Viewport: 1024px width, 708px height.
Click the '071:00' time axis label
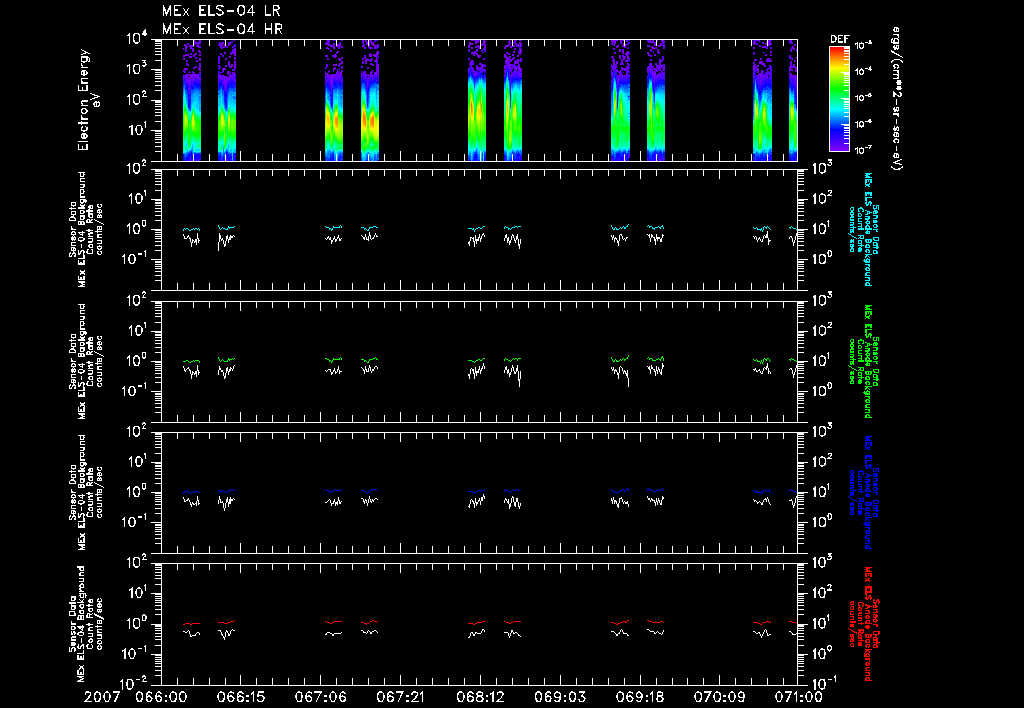click(x=797, y=697)
